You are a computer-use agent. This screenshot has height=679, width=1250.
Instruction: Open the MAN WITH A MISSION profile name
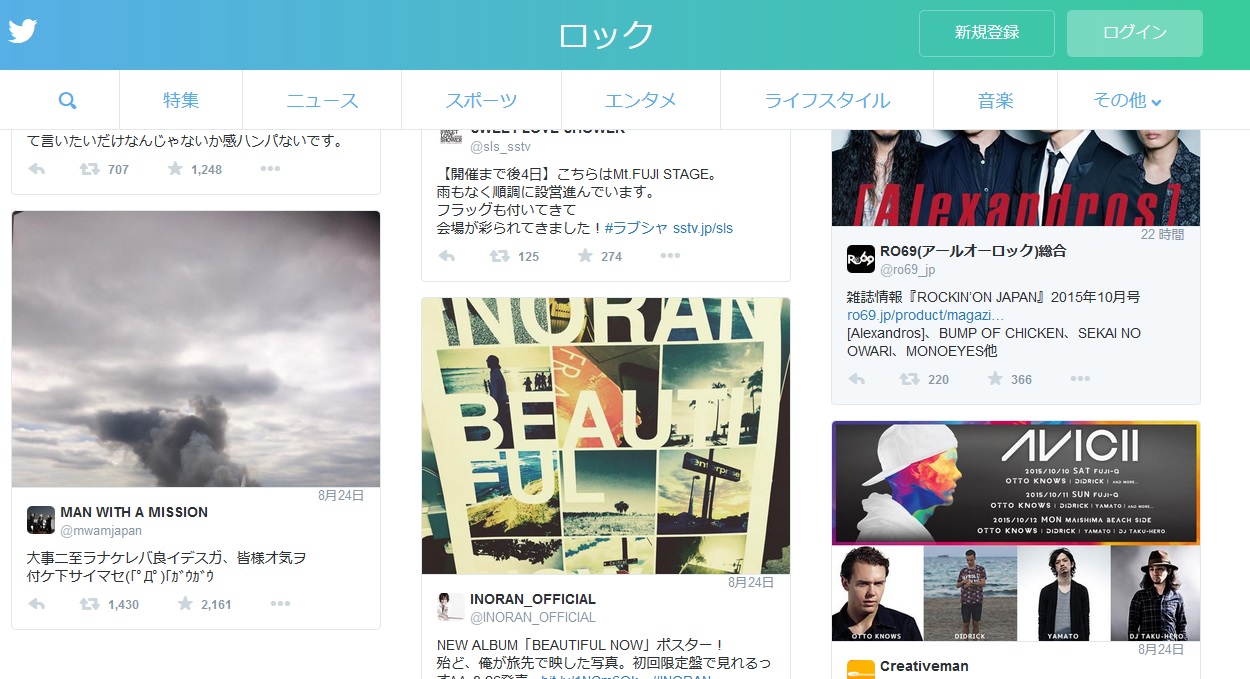pyautogui.click(x=134, y=512)
